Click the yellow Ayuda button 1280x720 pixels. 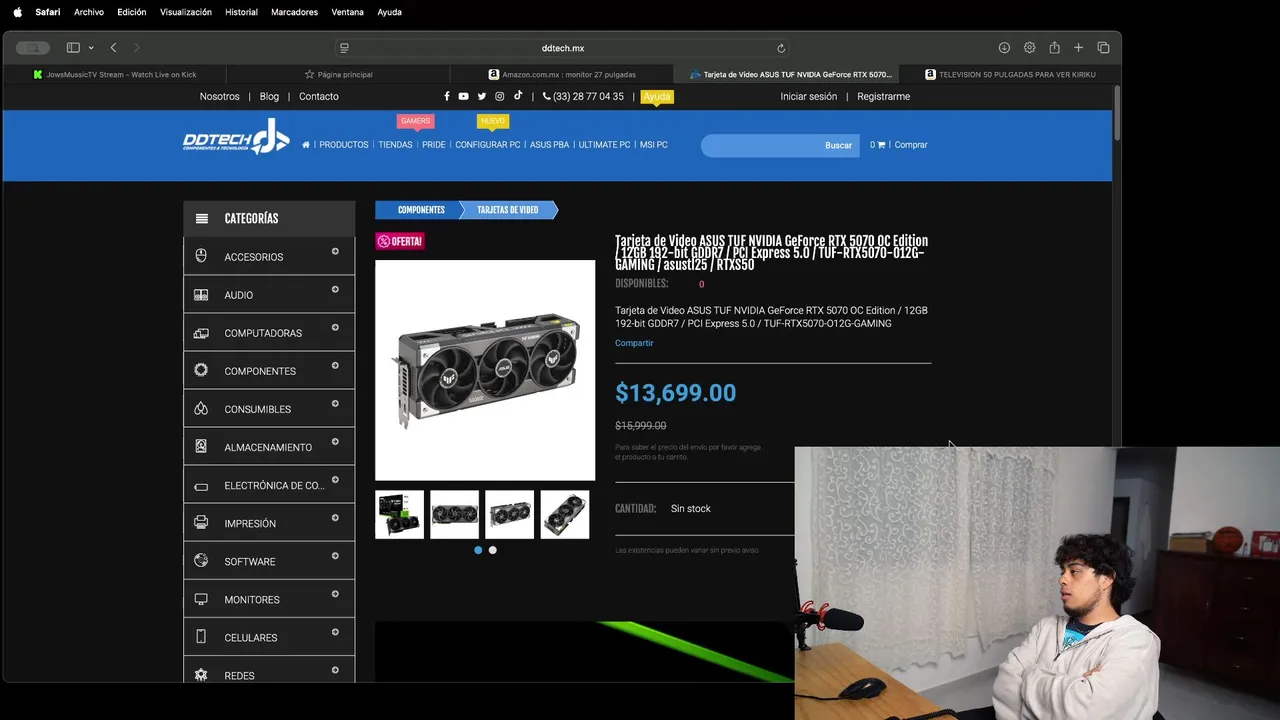click(657, 96)
